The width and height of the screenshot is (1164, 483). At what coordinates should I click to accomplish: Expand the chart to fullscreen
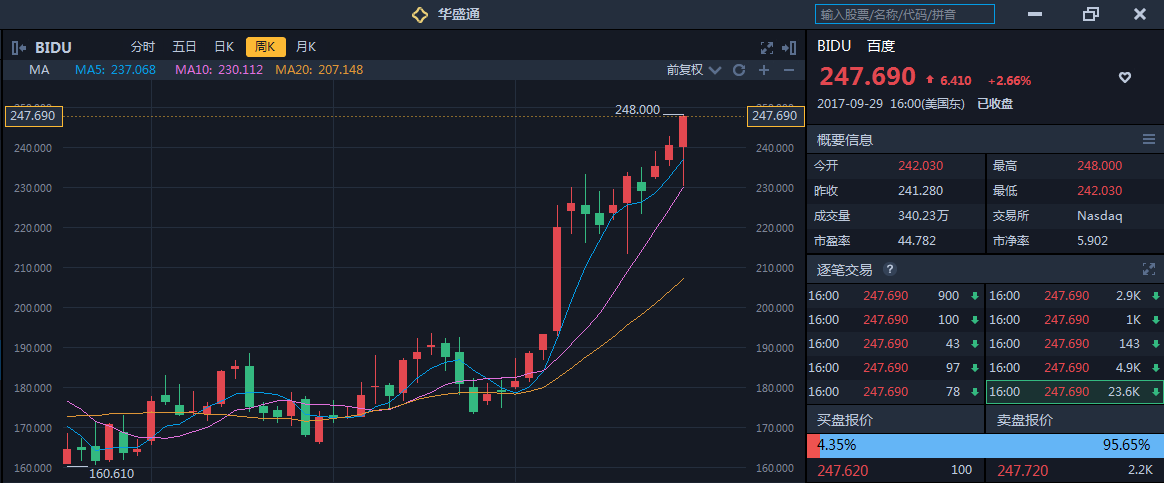click(x=767, y=47)
